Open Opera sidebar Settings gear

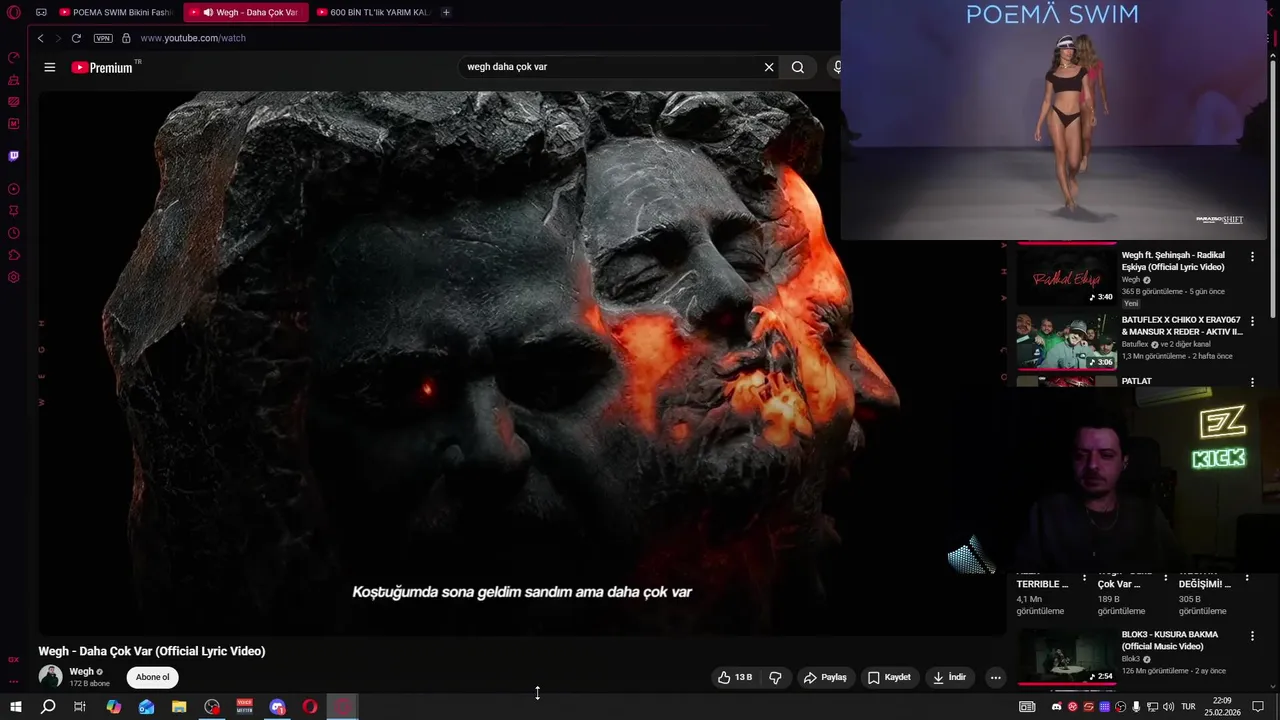(x=13, y=277)
